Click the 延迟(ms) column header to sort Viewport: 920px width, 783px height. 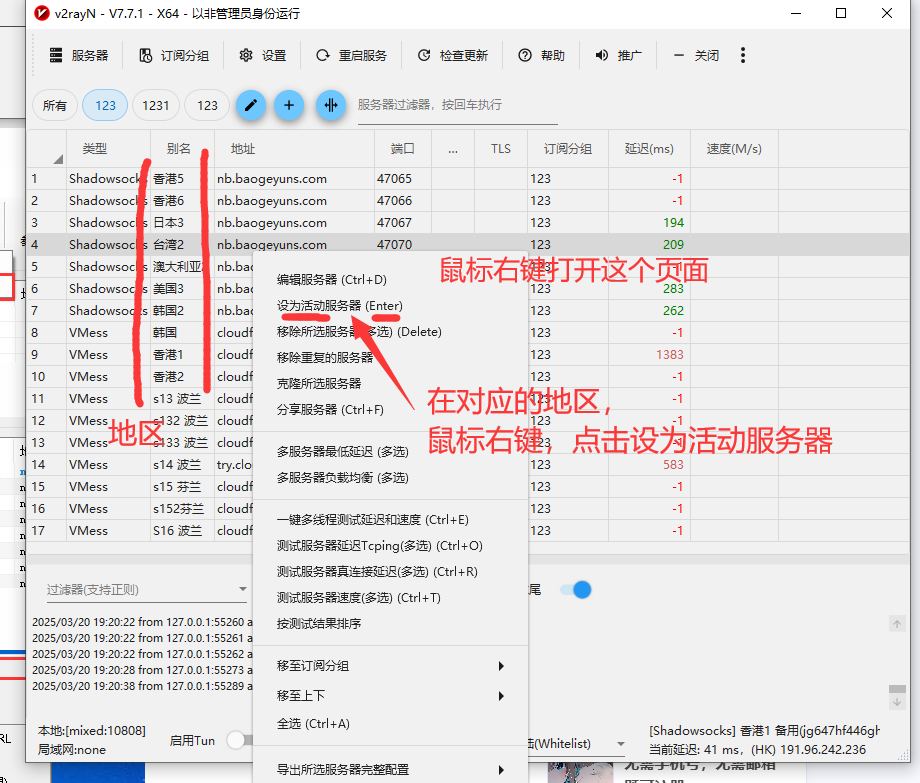[x=649, y=149]
